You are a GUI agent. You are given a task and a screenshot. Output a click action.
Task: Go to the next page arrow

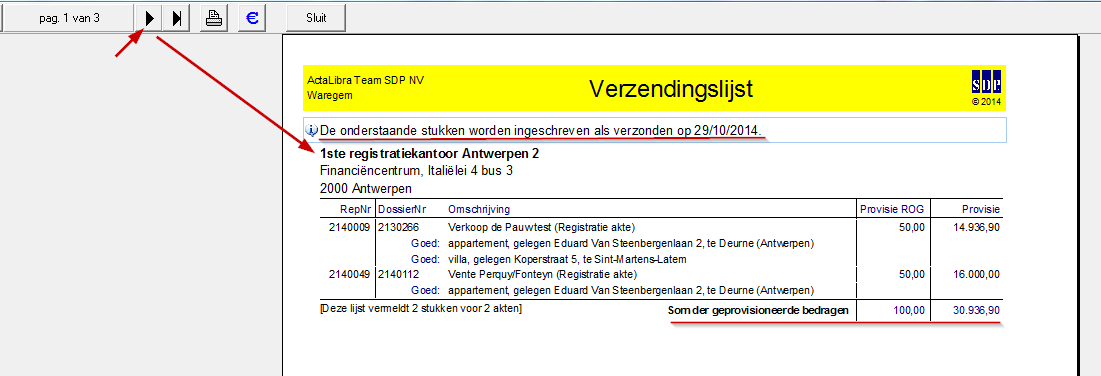click(x=149, y=18)
